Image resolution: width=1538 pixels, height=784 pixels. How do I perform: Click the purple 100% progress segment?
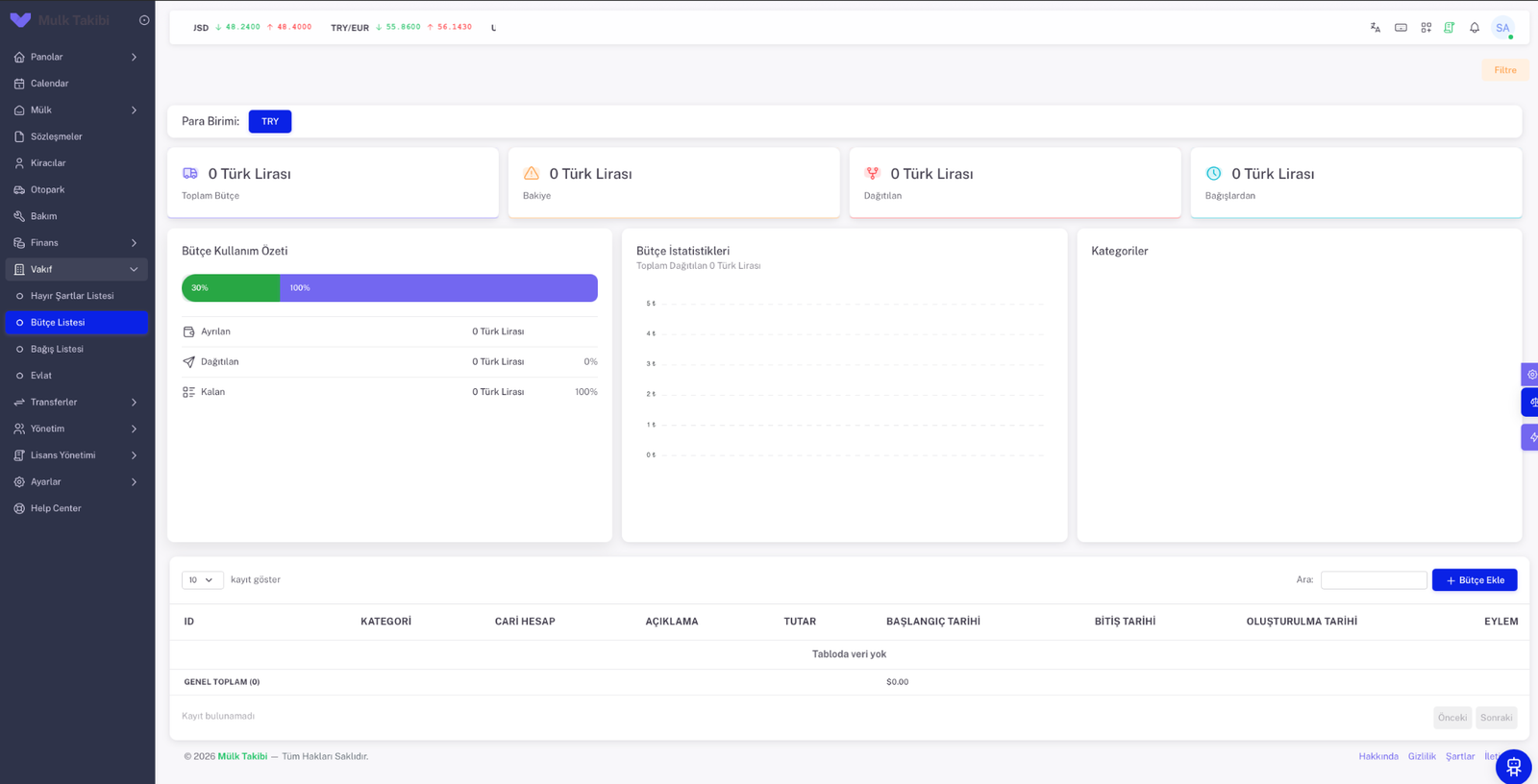click(x=438, y=287)
